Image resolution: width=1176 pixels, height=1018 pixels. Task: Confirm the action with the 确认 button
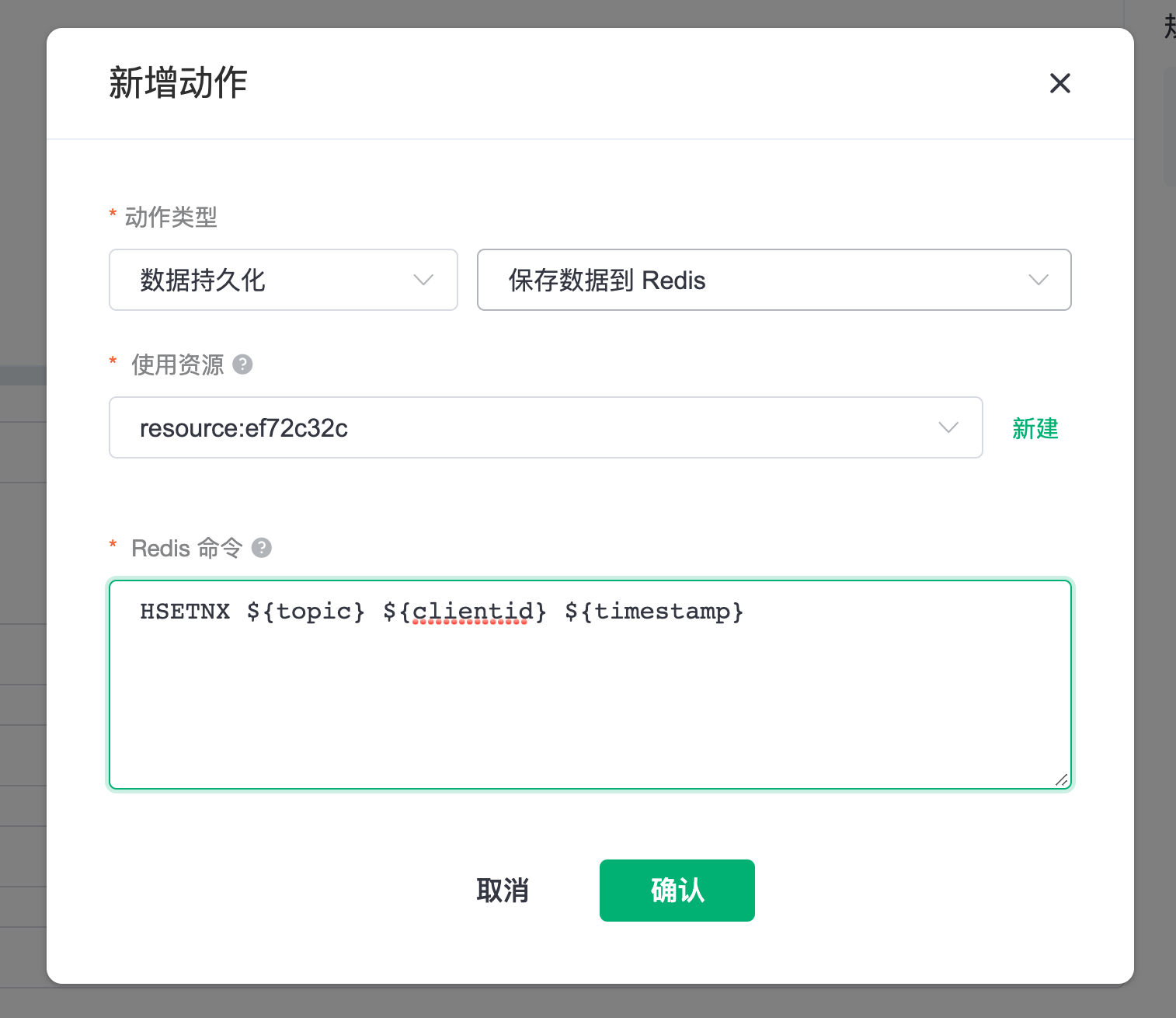point(677,891)
